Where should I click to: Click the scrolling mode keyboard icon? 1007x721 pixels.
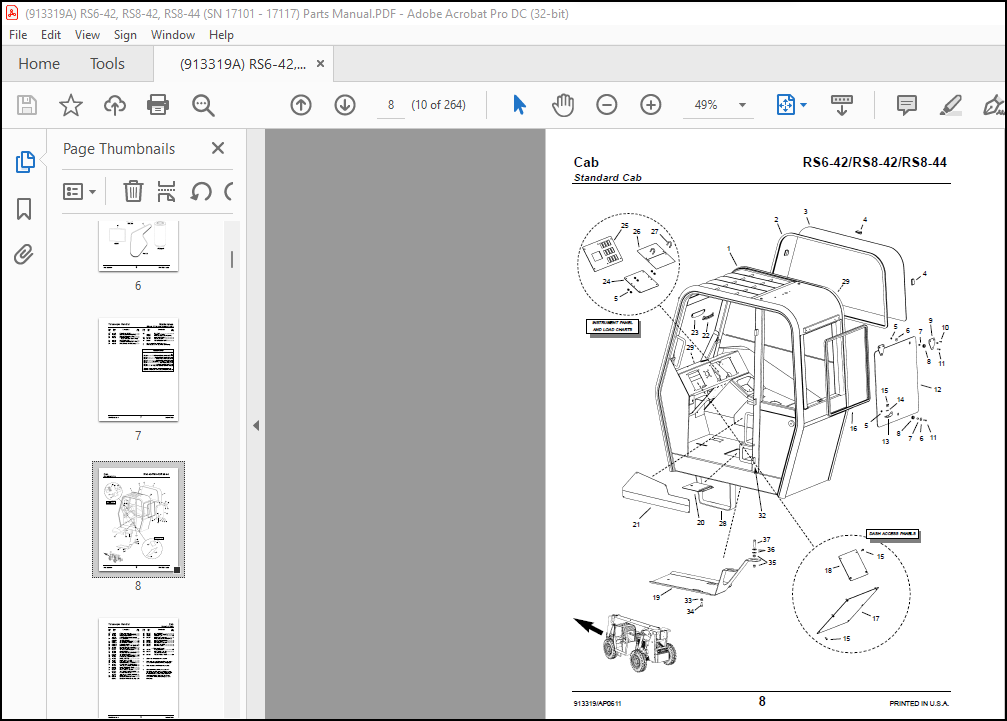[x=841, y=105]
